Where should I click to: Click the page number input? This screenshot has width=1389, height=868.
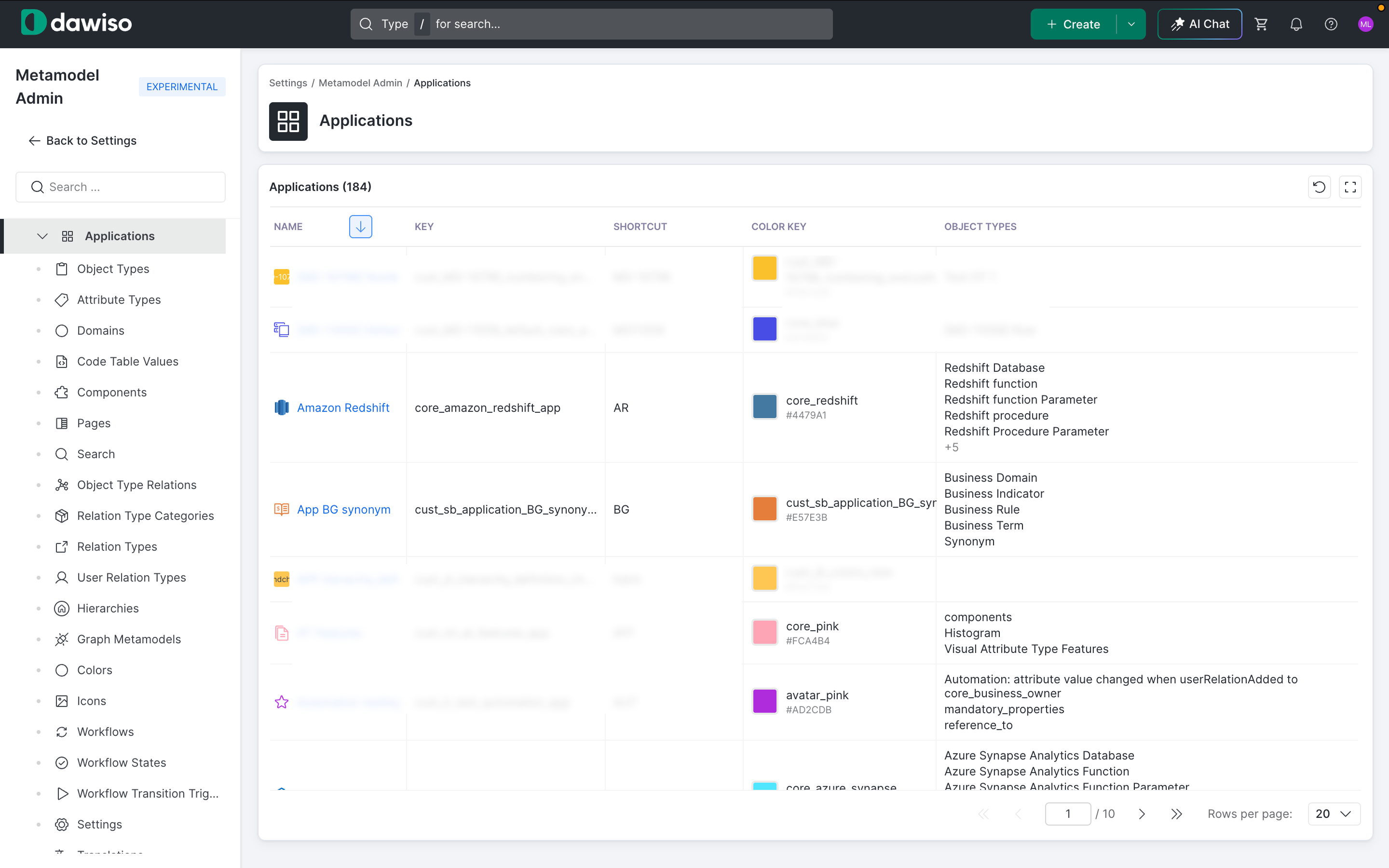(x=1068, y=814)
